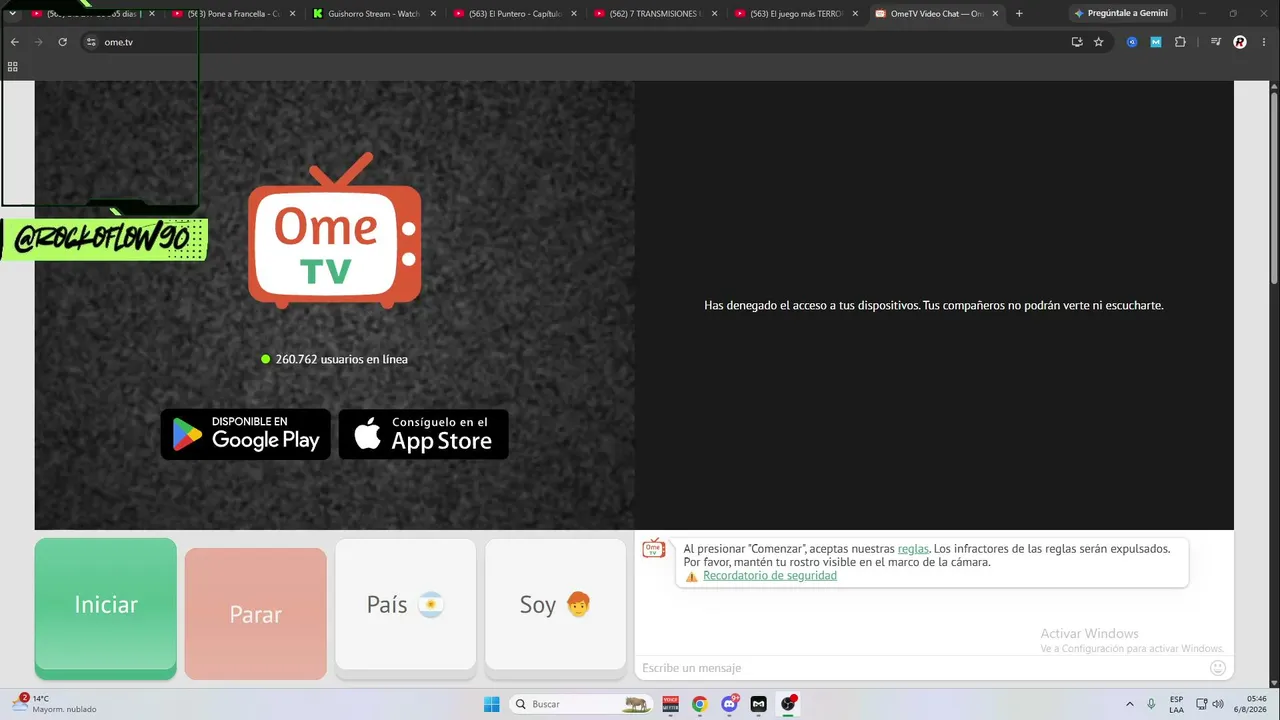Click the Parar button

(256, 614)
